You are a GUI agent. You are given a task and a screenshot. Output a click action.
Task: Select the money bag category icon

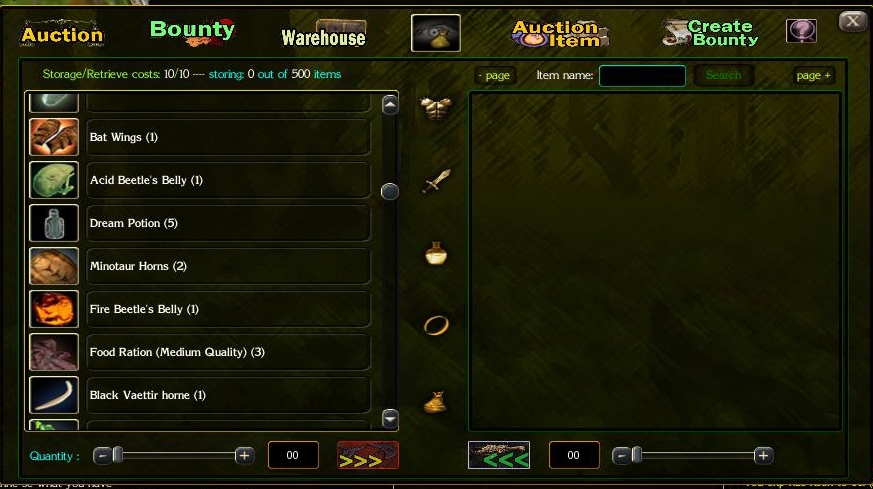point(435,403)
